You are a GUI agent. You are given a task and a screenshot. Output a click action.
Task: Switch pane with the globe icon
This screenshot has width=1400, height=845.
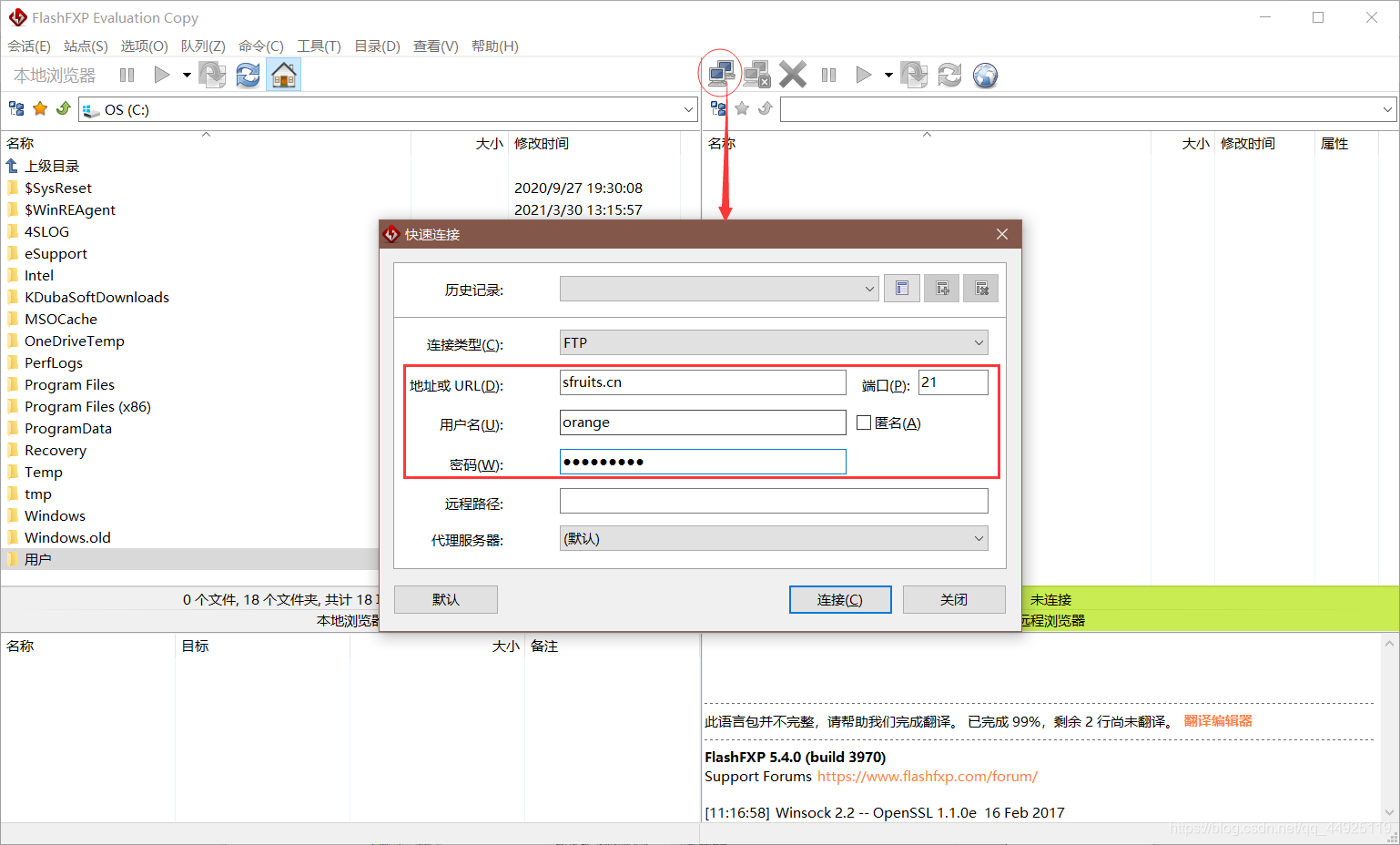[985, 75]
